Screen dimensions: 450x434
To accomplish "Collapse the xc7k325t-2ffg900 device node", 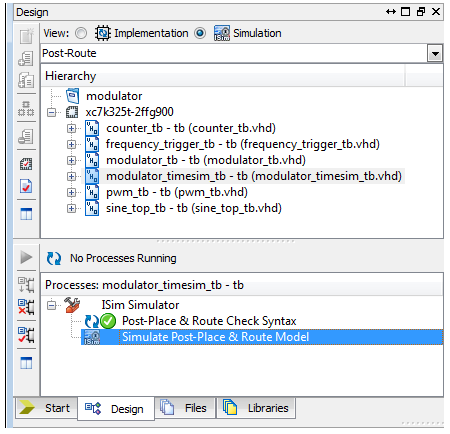I will pos(51,112).
